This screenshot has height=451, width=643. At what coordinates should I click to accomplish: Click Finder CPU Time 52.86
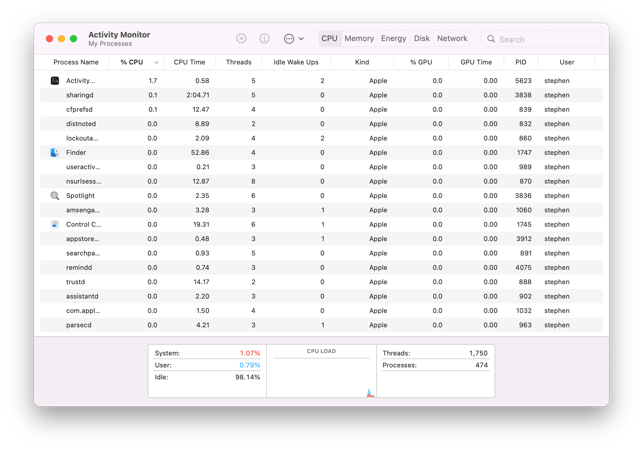click(x=200, y=153)
